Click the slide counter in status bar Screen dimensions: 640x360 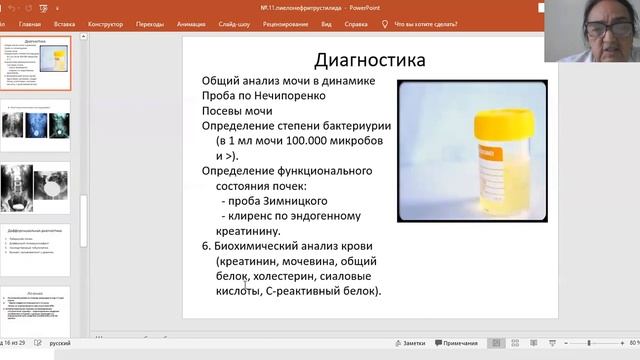(x=13, y=343)
